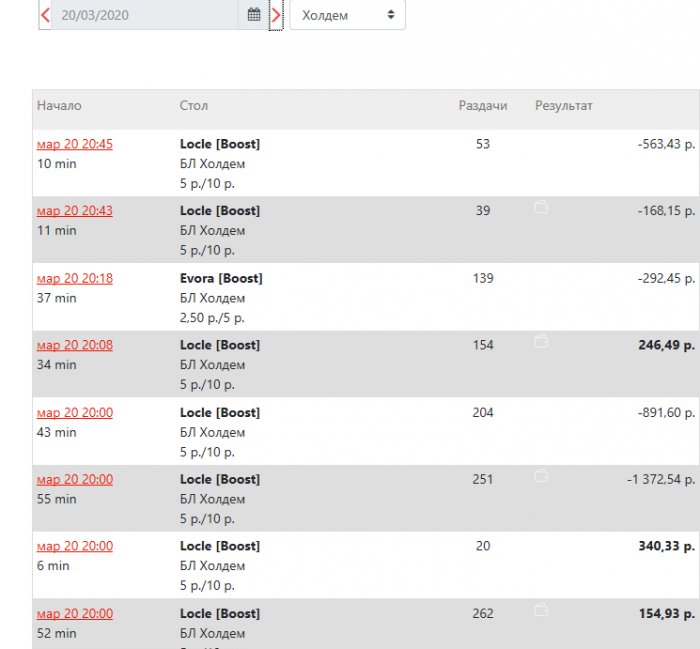Click the Начало column header

tap(59, 105)
